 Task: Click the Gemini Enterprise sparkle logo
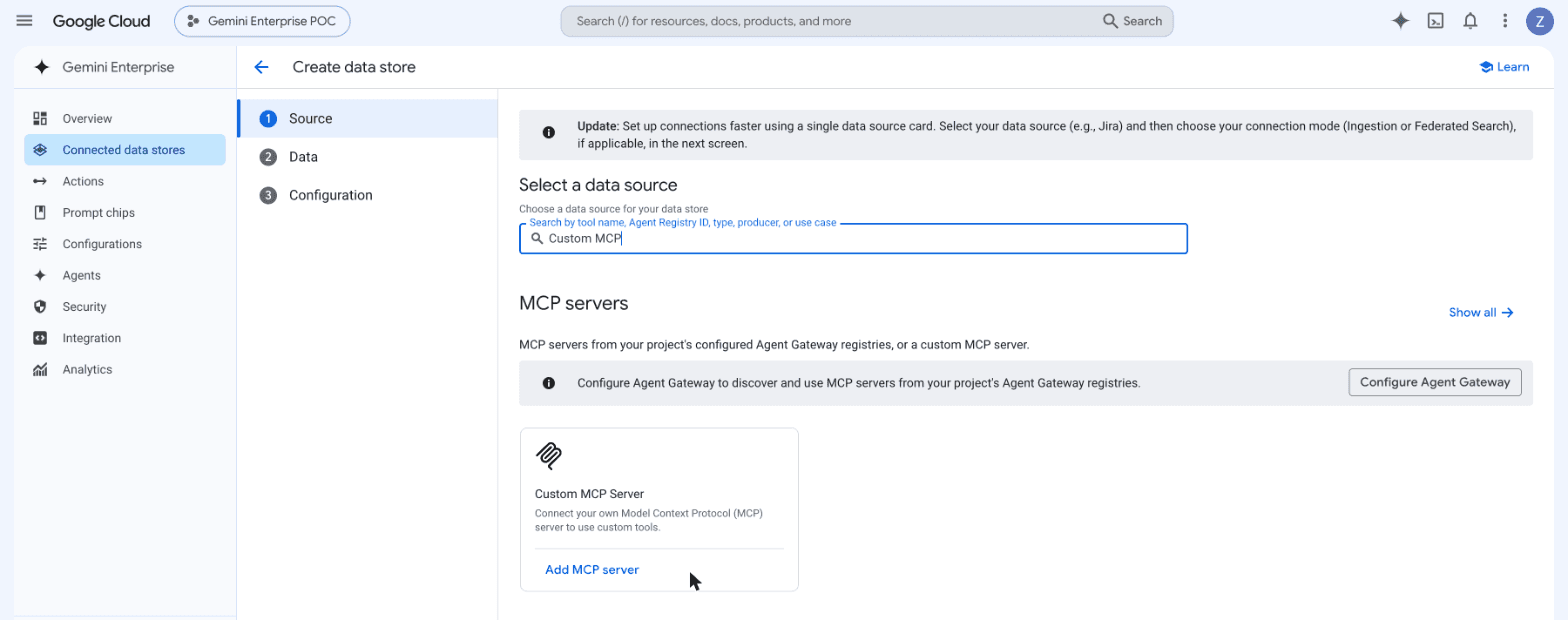[41, 67]
